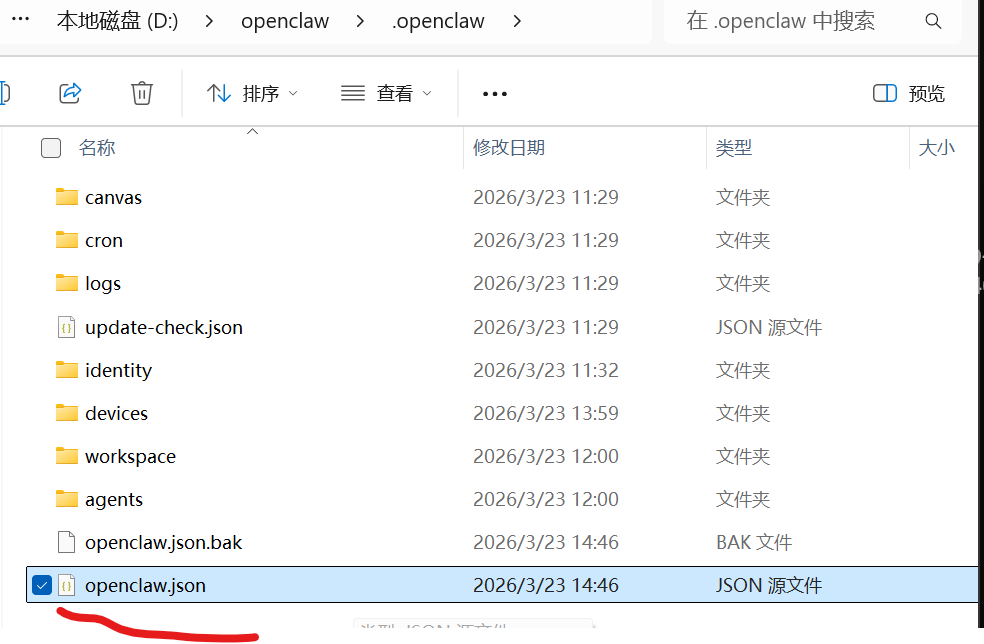Select the canvas folder icon

pos(67,197)
